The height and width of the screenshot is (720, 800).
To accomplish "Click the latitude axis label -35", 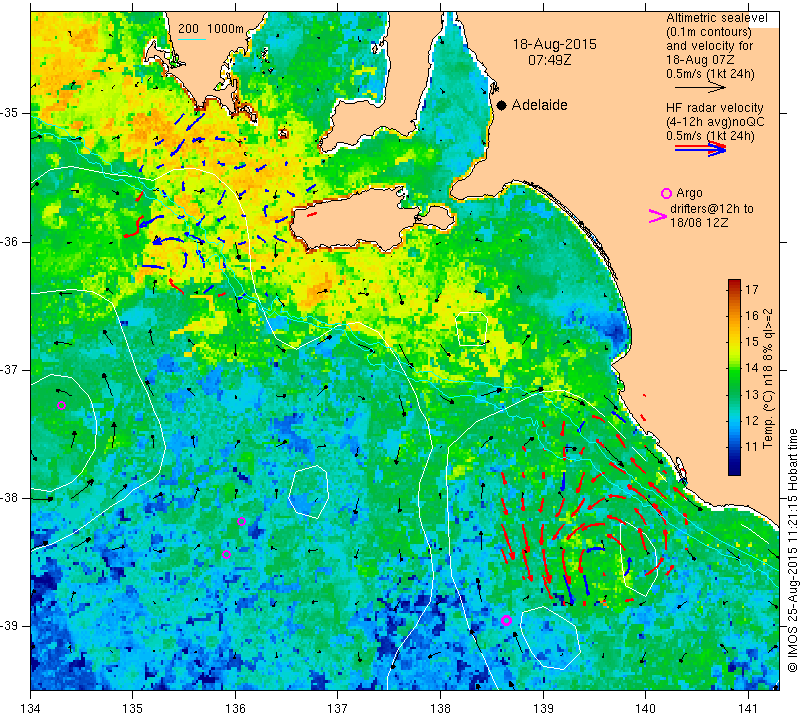I will point(10,113).
